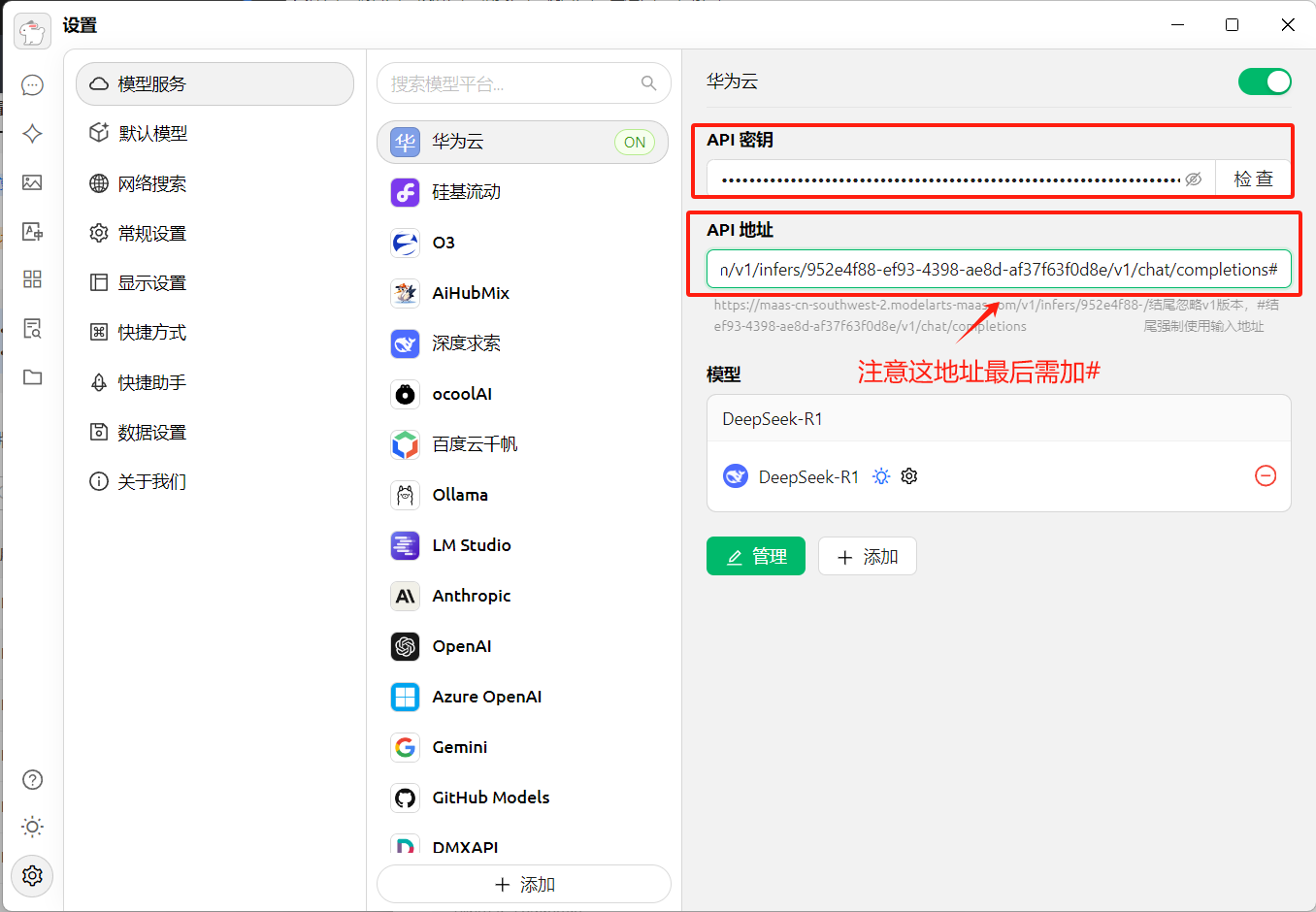Select the Gemini provider name text

[460, 747]
